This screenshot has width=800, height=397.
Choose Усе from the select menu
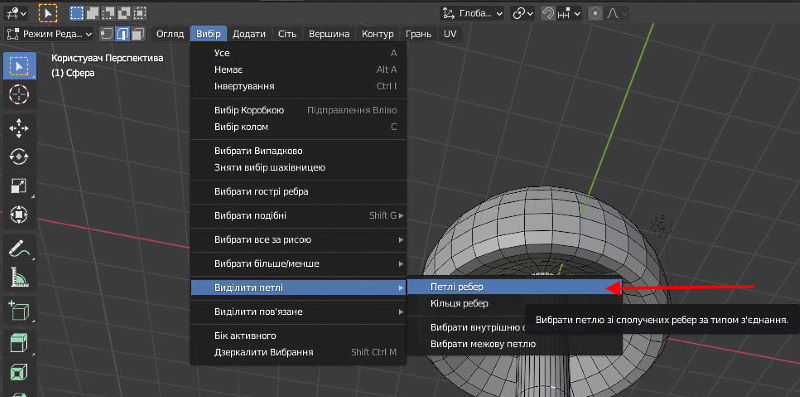coord(298,53)
